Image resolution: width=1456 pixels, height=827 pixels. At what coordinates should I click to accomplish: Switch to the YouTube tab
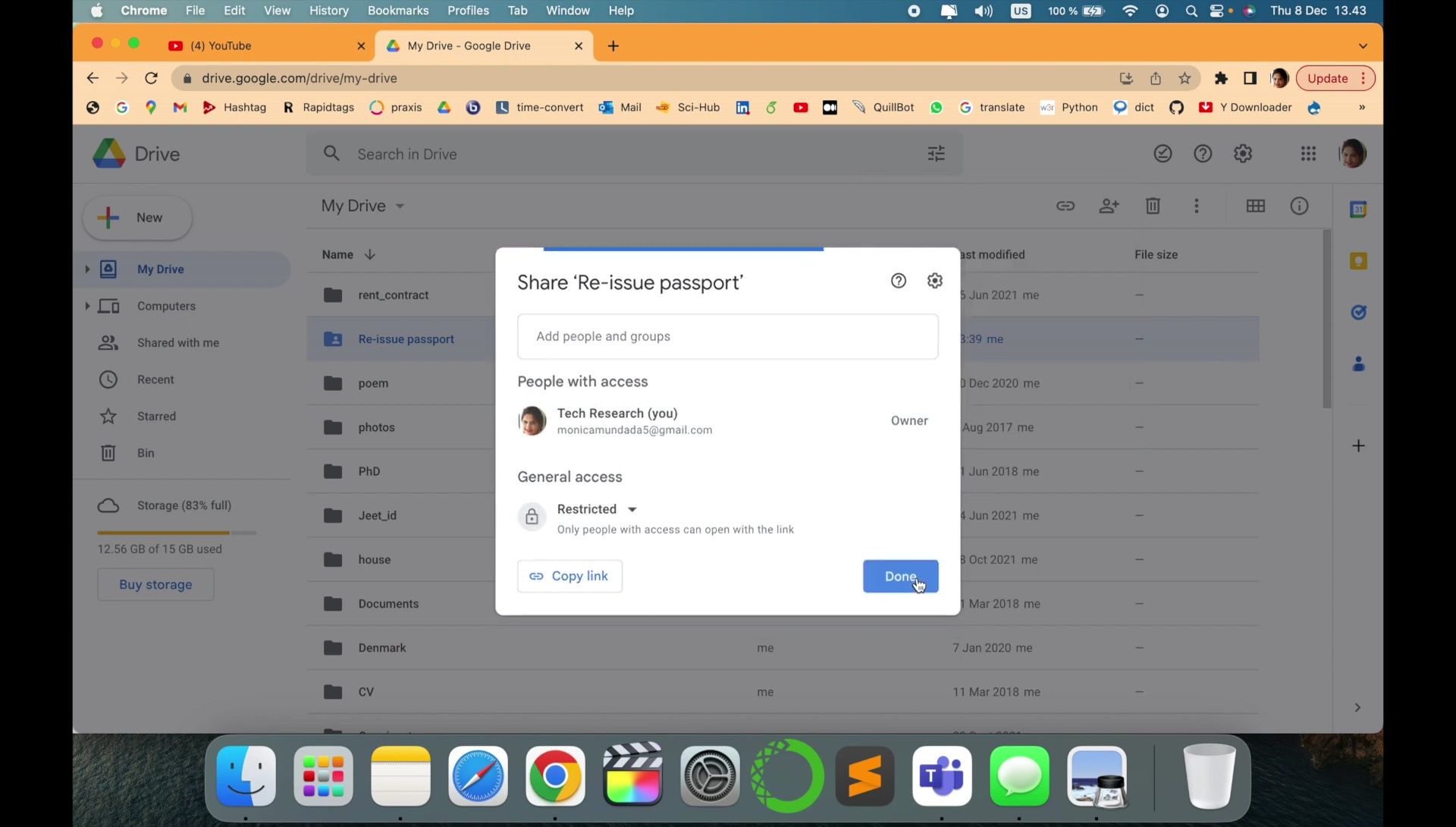pyautogui.click(x=265, y=46)
